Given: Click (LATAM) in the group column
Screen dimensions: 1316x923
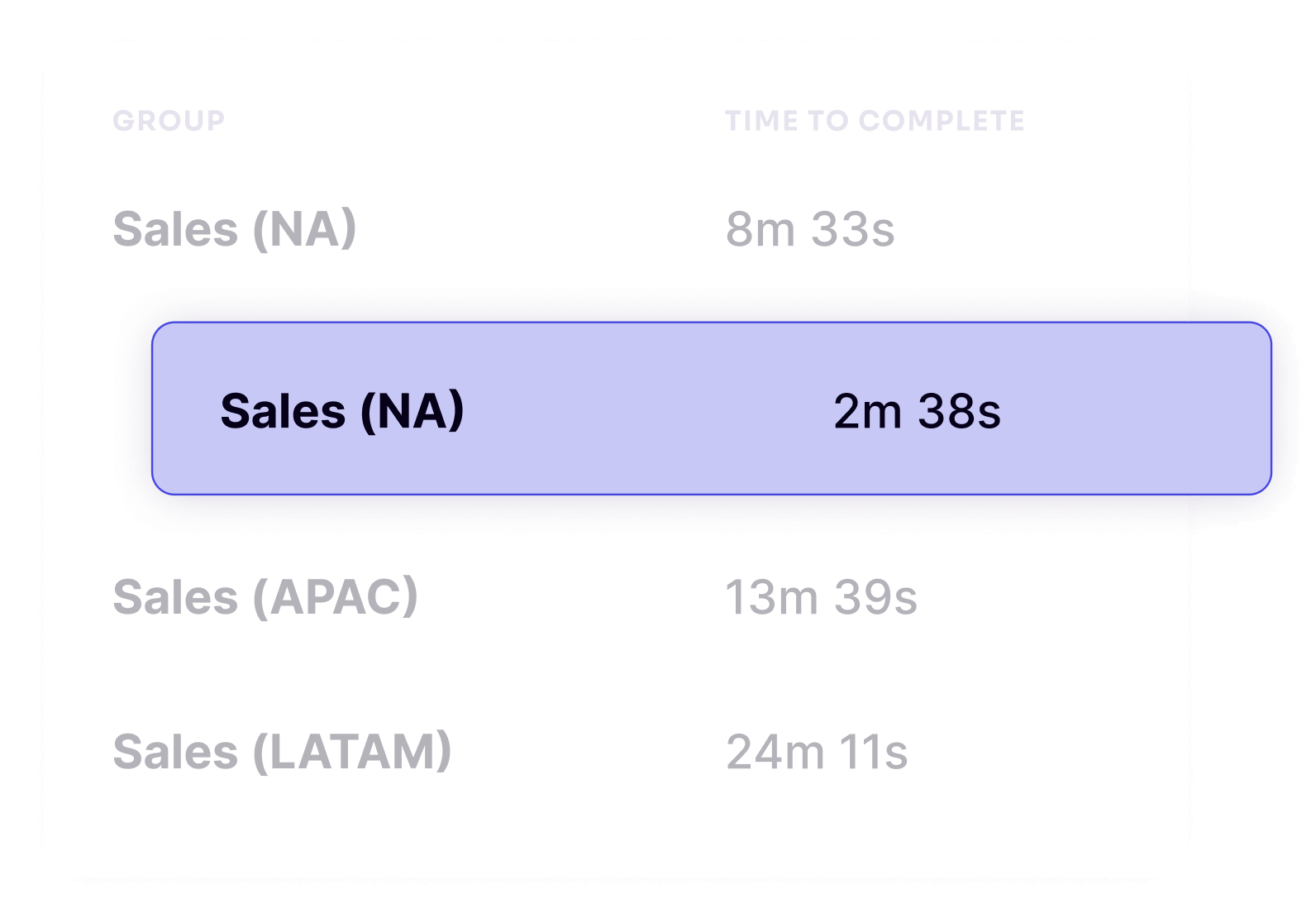Looking at the screenshot, I should point(352,752).
